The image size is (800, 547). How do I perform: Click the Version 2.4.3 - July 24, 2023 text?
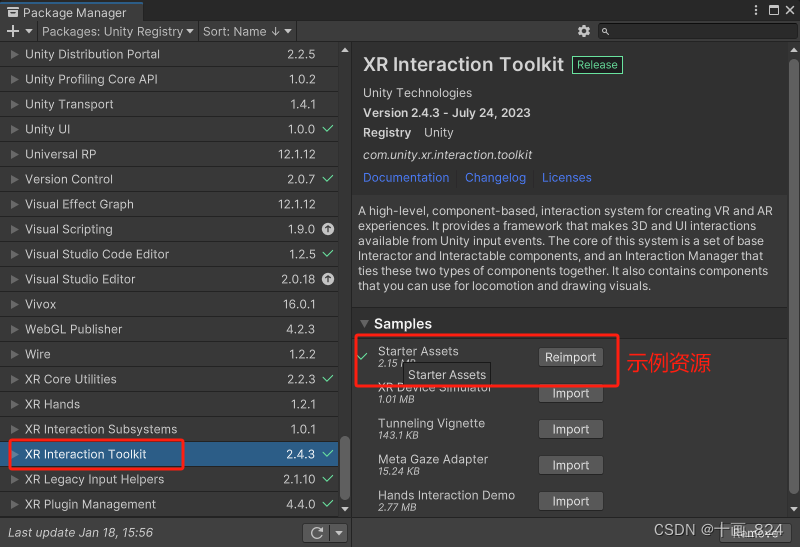tap(446, 113)
